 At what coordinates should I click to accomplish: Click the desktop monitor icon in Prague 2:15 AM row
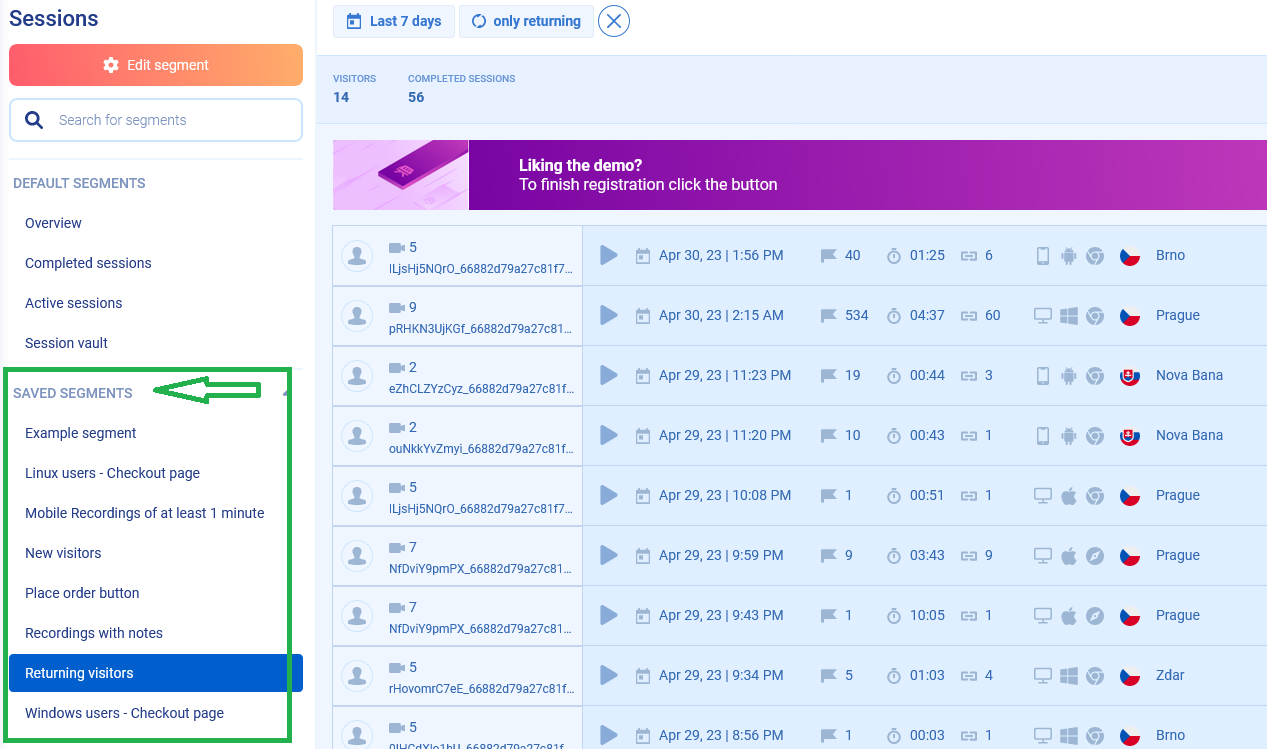point(1042,315)
